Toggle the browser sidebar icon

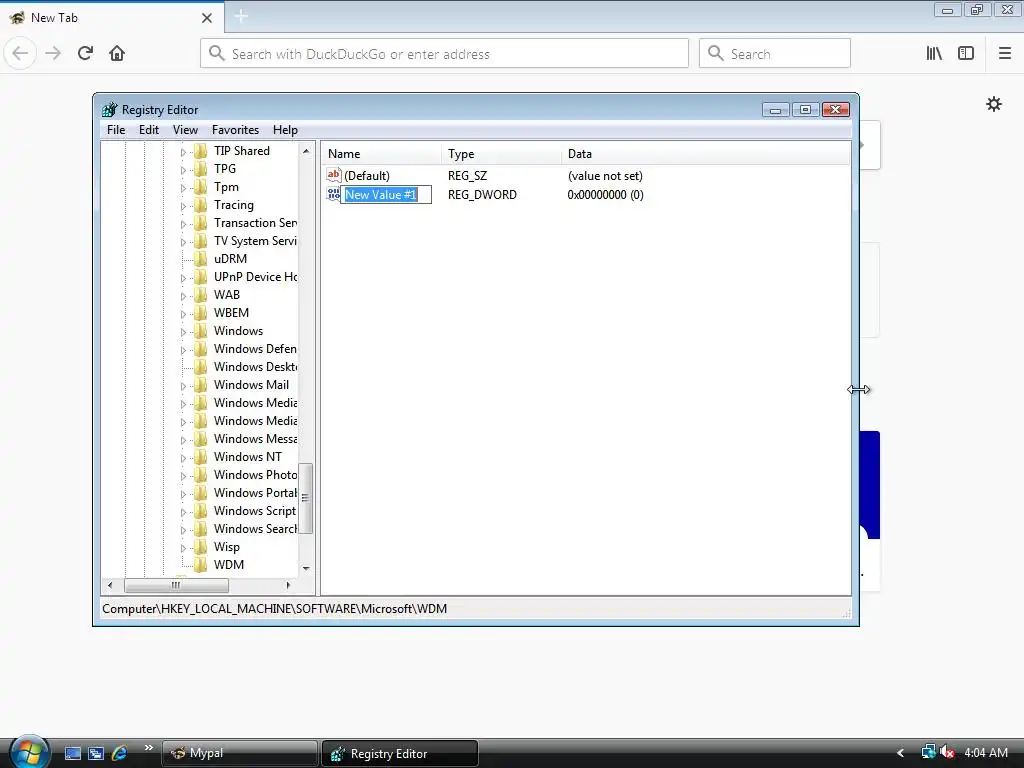tap(966, 54)
